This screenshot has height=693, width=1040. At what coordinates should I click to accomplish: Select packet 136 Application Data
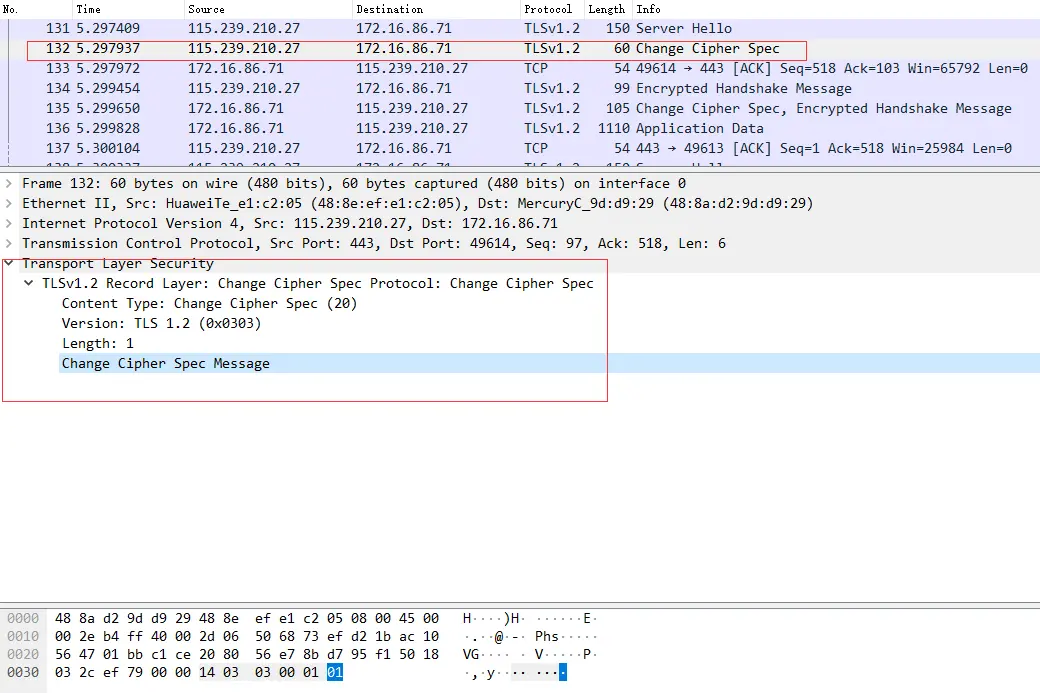click(x=520, y=128)
